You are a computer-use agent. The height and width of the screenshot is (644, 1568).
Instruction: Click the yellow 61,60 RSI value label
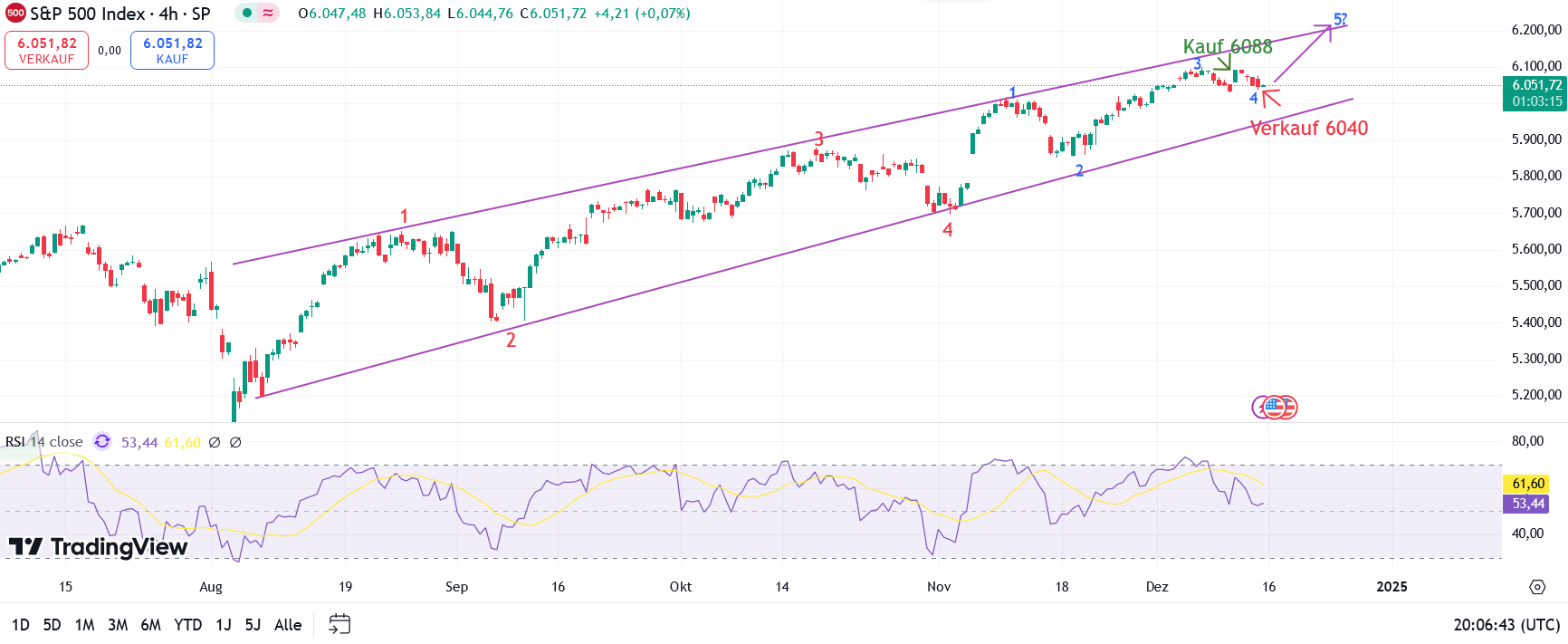pyautogui.click(x=1526, y=484)
